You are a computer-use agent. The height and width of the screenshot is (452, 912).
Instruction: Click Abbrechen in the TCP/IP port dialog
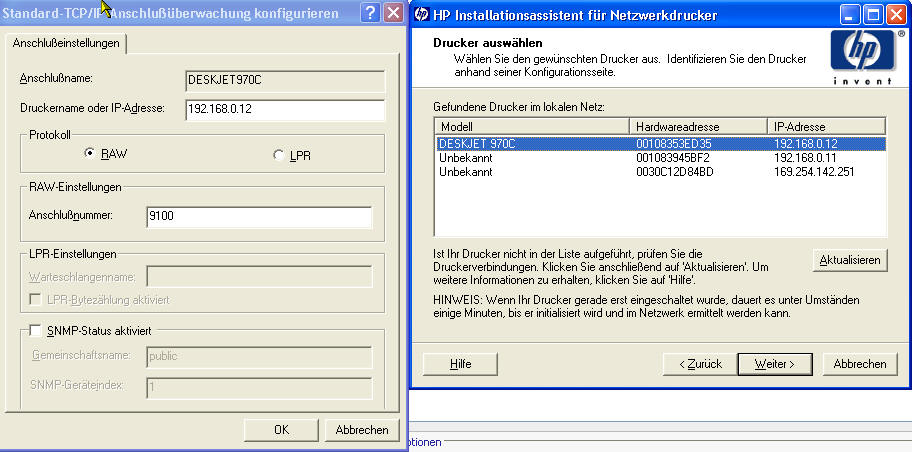pyautogui.click(x=362, y=430)
